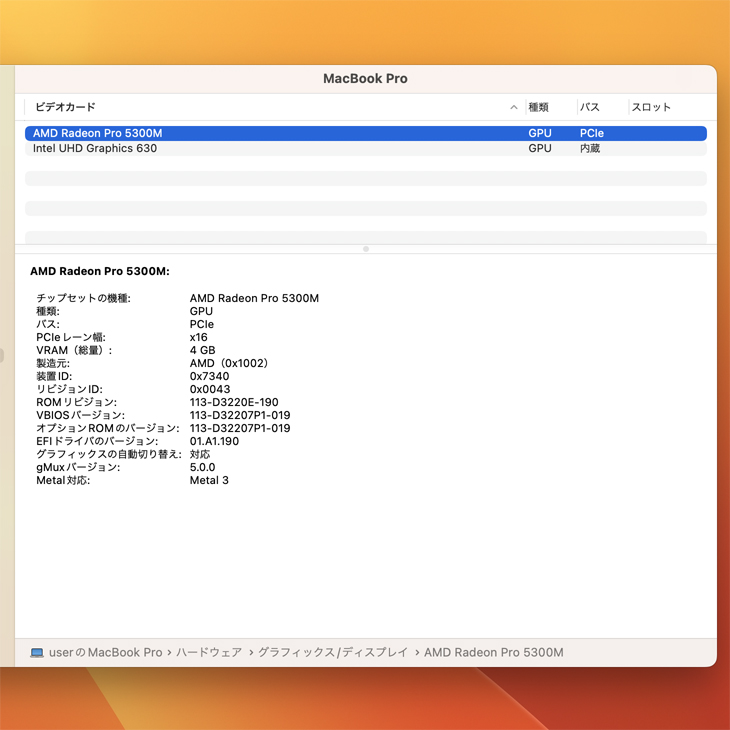
Task: Click the split pane divider handle dot
Action: point(366,249)
